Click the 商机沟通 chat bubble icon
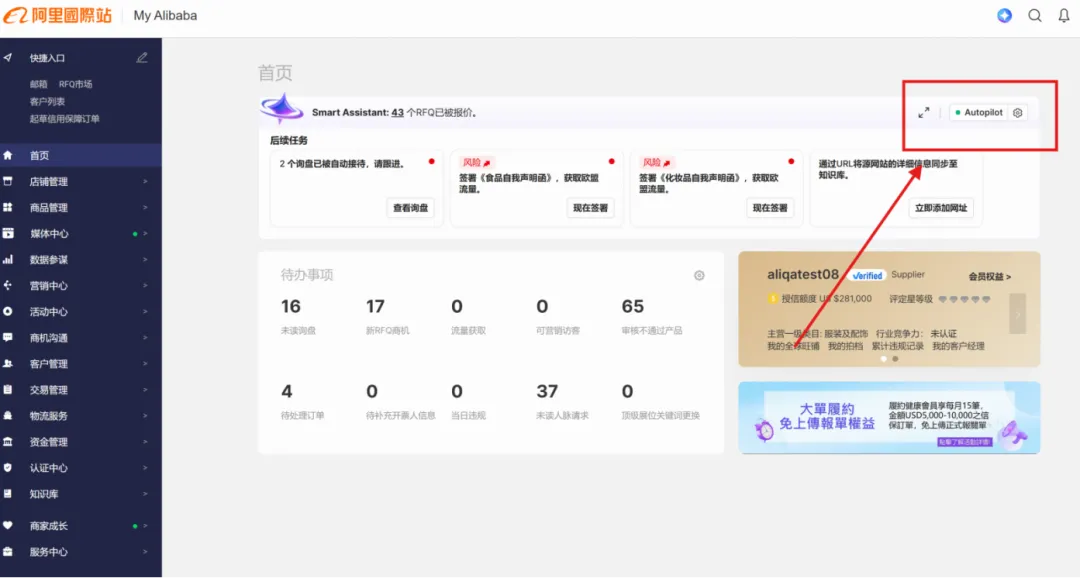The image size is (1080, 578). tap(8, 338)
